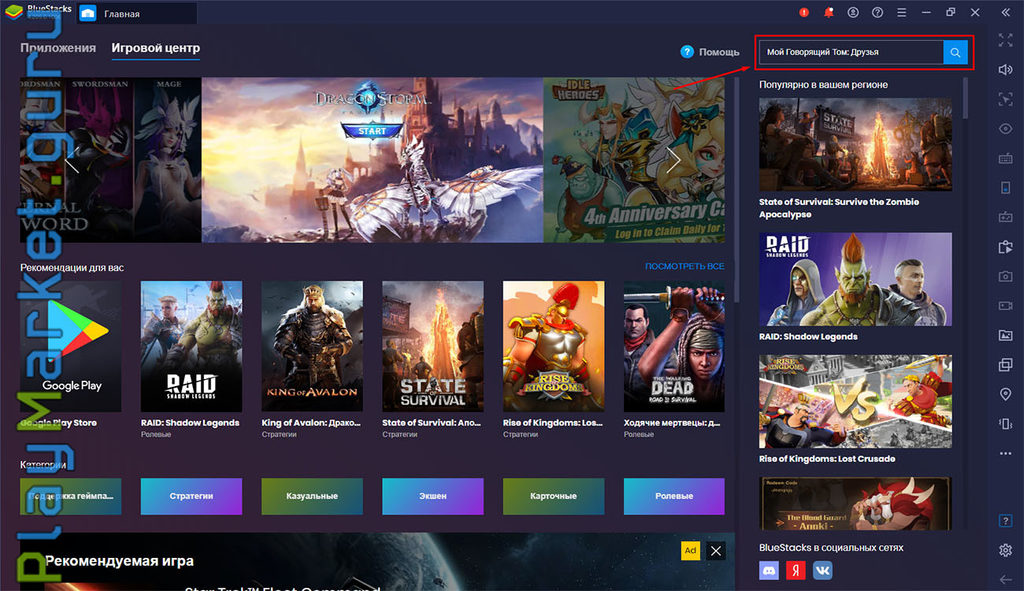Open State of Survival popular region card
The height and width of the screenshot is (591, 1024).
pos(856,144)
